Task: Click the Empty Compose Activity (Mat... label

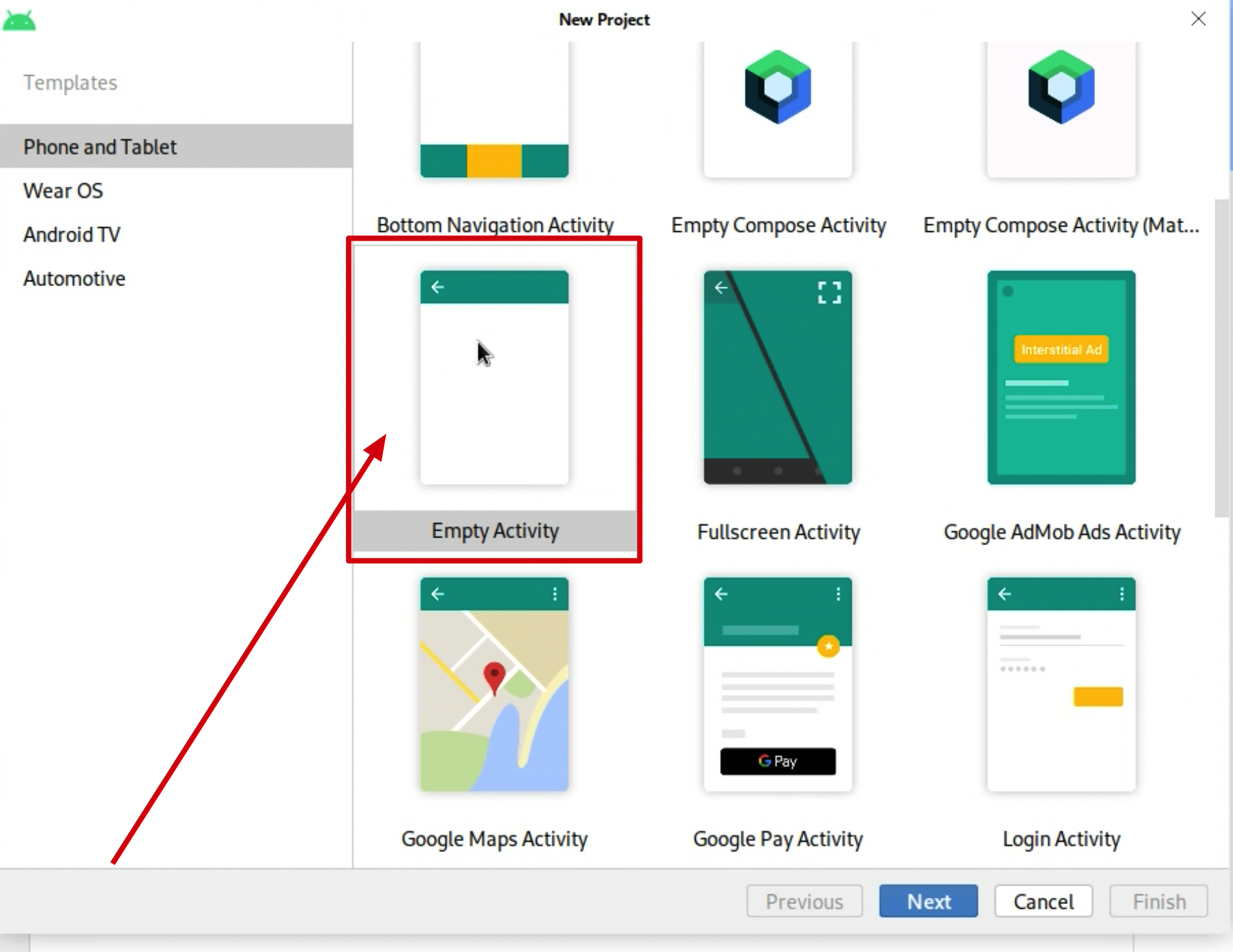Action: (x=1061, y=225)
